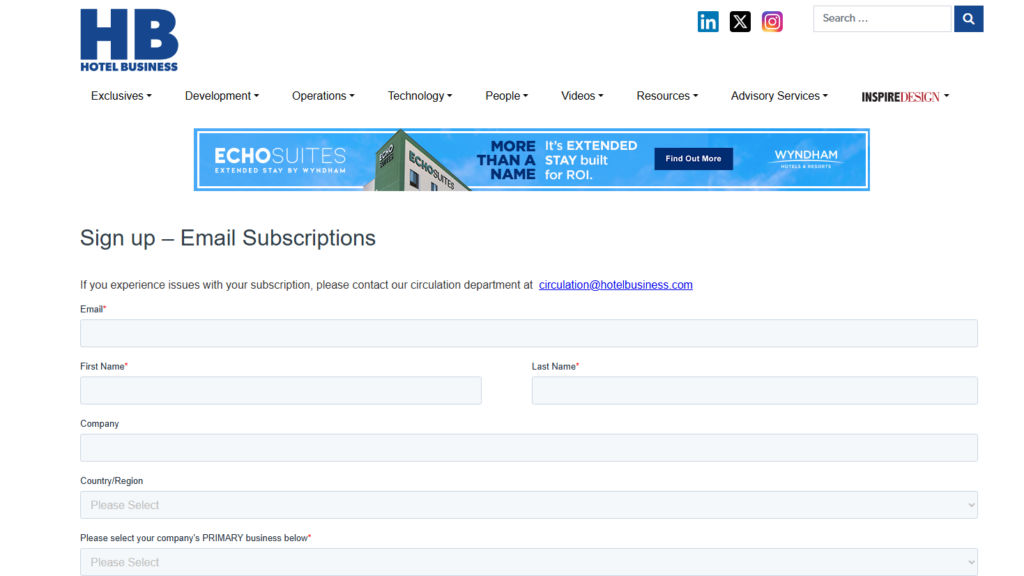Click the 'Company' field label

(x=99, y=424)
